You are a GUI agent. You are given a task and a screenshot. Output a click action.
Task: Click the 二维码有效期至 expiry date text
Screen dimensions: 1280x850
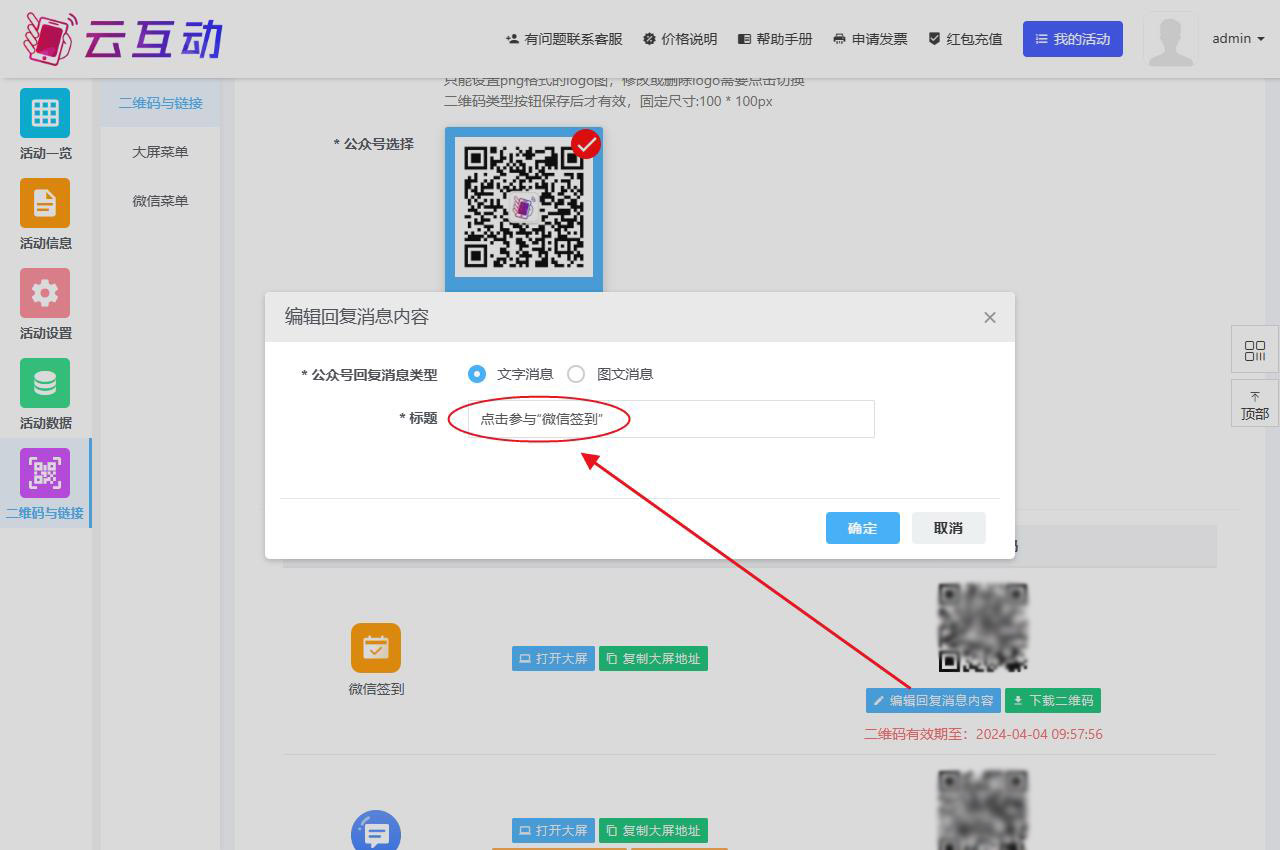click(x=983, y=734)
